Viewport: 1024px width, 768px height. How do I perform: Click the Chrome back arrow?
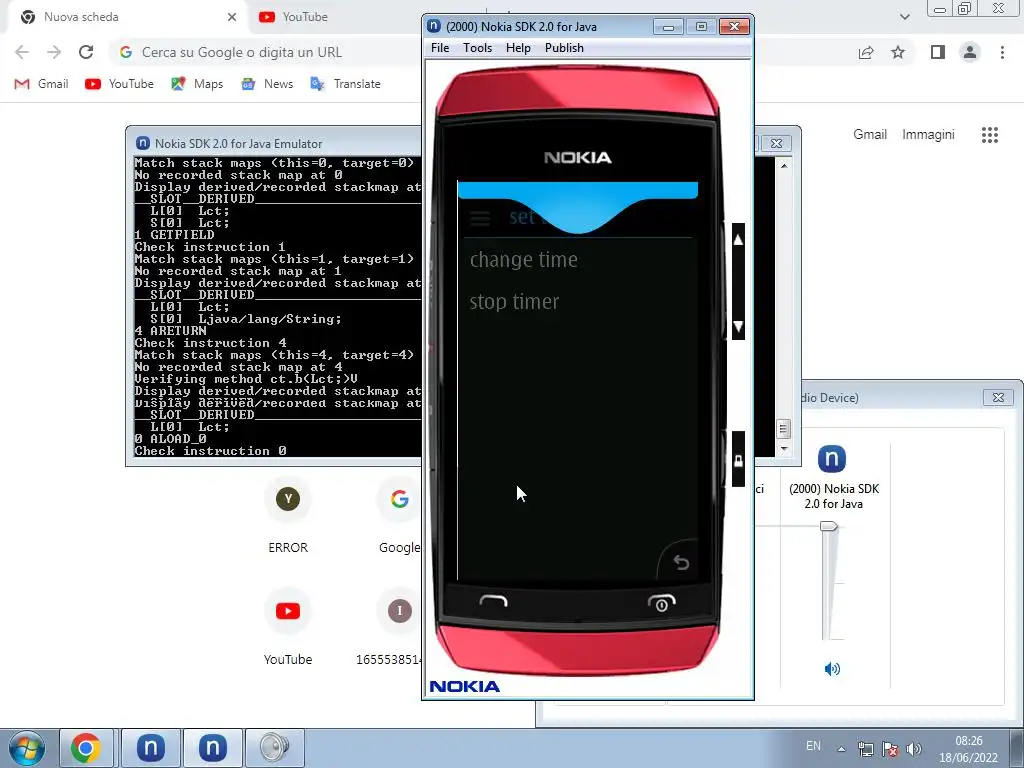(22, 52)
